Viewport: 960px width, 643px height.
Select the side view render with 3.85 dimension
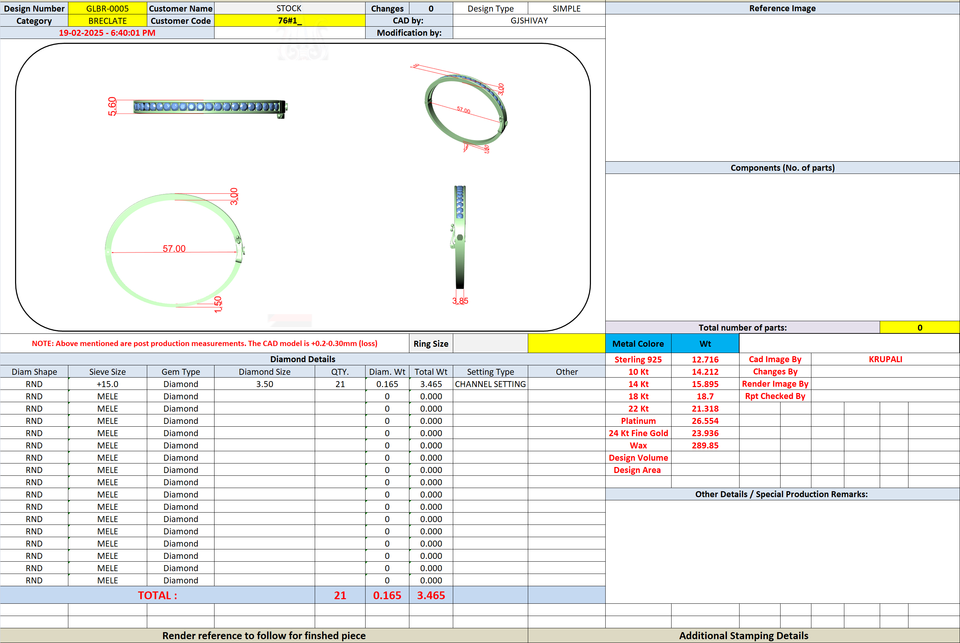coord(460,244)
